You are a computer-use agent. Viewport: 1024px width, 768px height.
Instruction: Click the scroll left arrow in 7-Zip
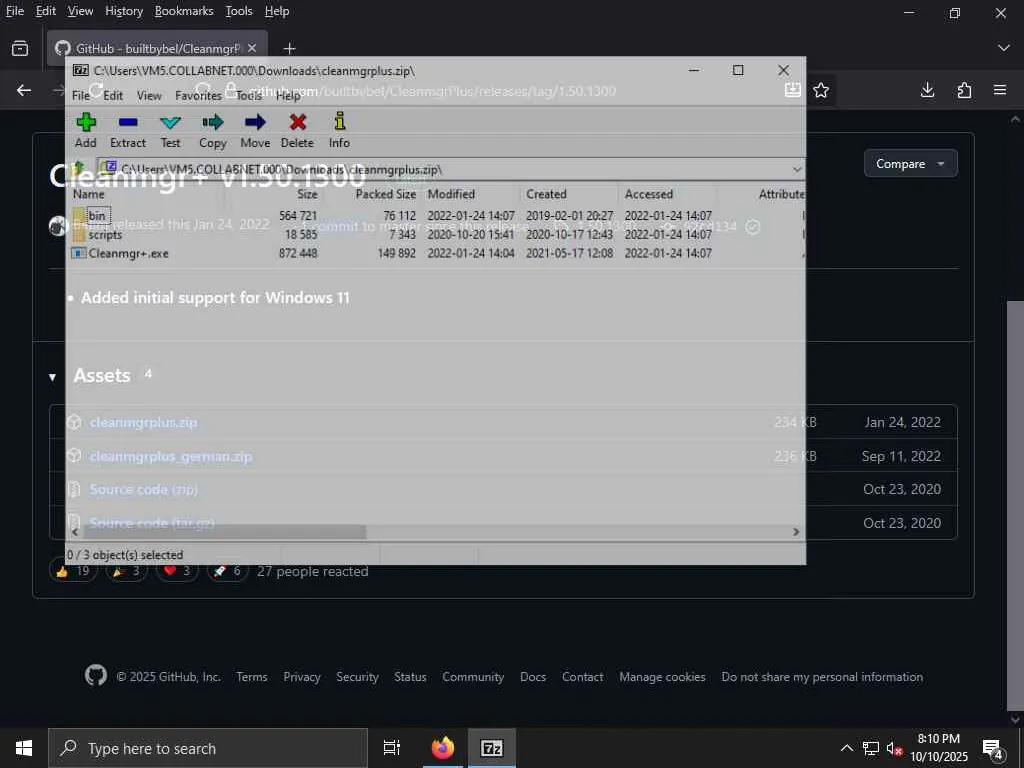[x=74, y=532]
